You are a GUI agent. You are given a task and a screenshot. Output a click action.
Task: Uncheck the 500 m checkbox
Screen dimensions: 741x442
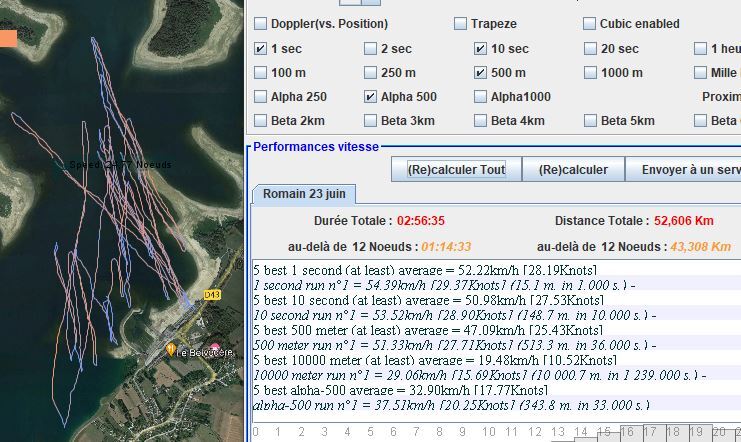click(x=480, y=72)
